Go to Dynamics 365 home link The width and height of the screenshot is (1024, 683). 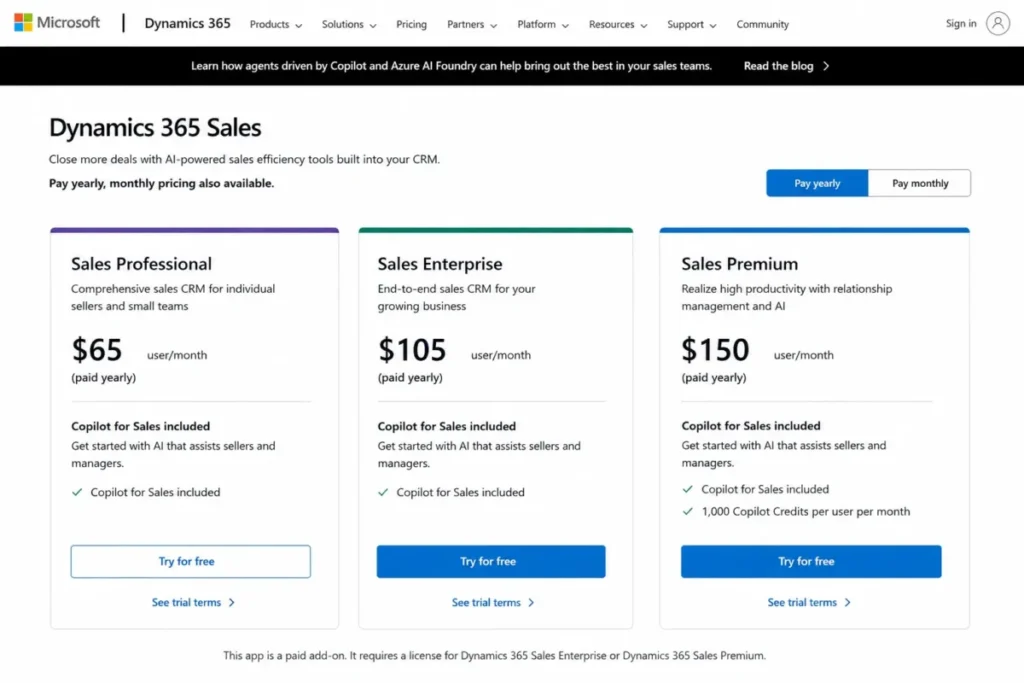coord(187,24)
